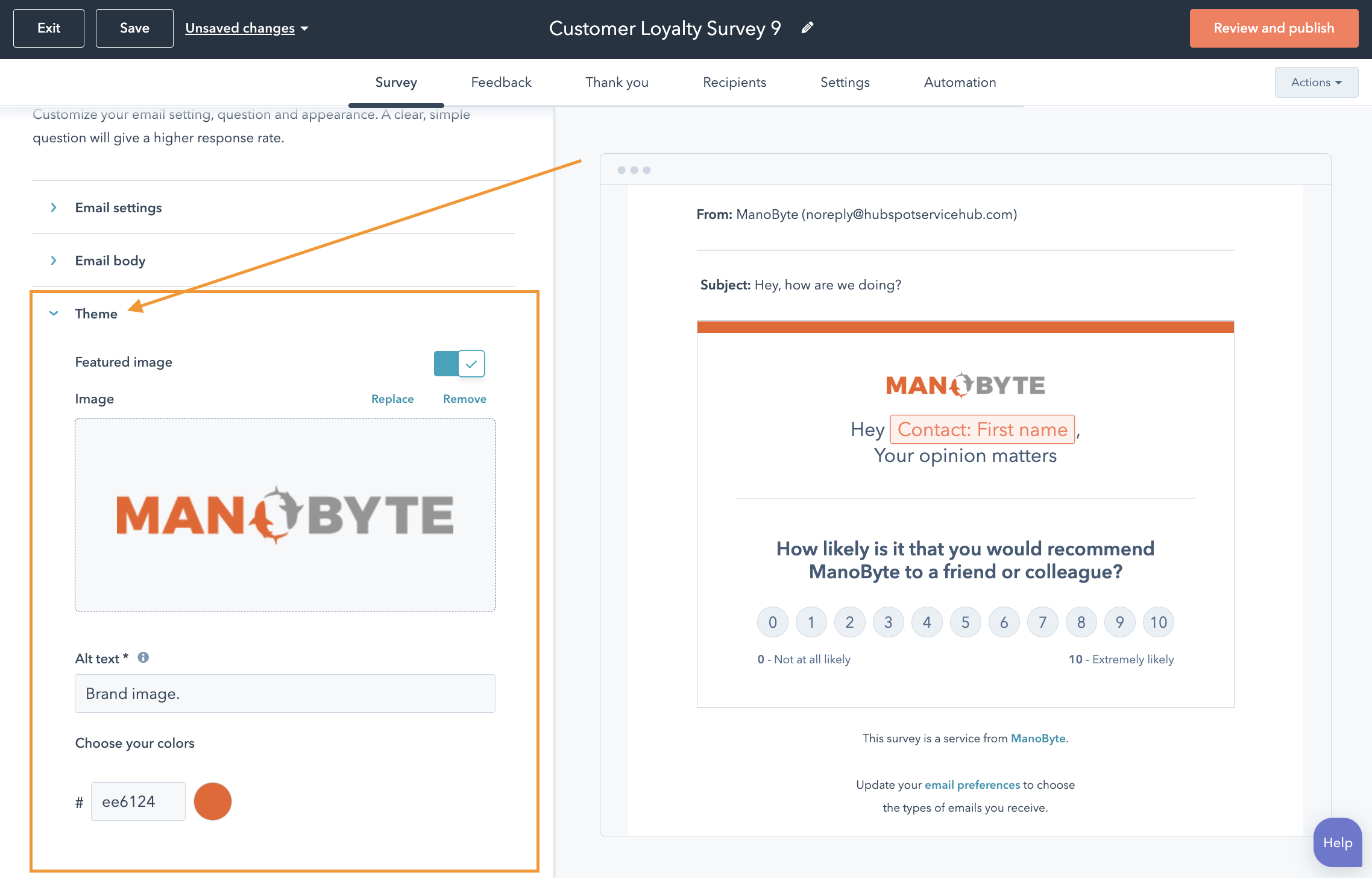Open the Settings tab
Viewport: 1372px width, 878px height.
click(x=845, y=82)
